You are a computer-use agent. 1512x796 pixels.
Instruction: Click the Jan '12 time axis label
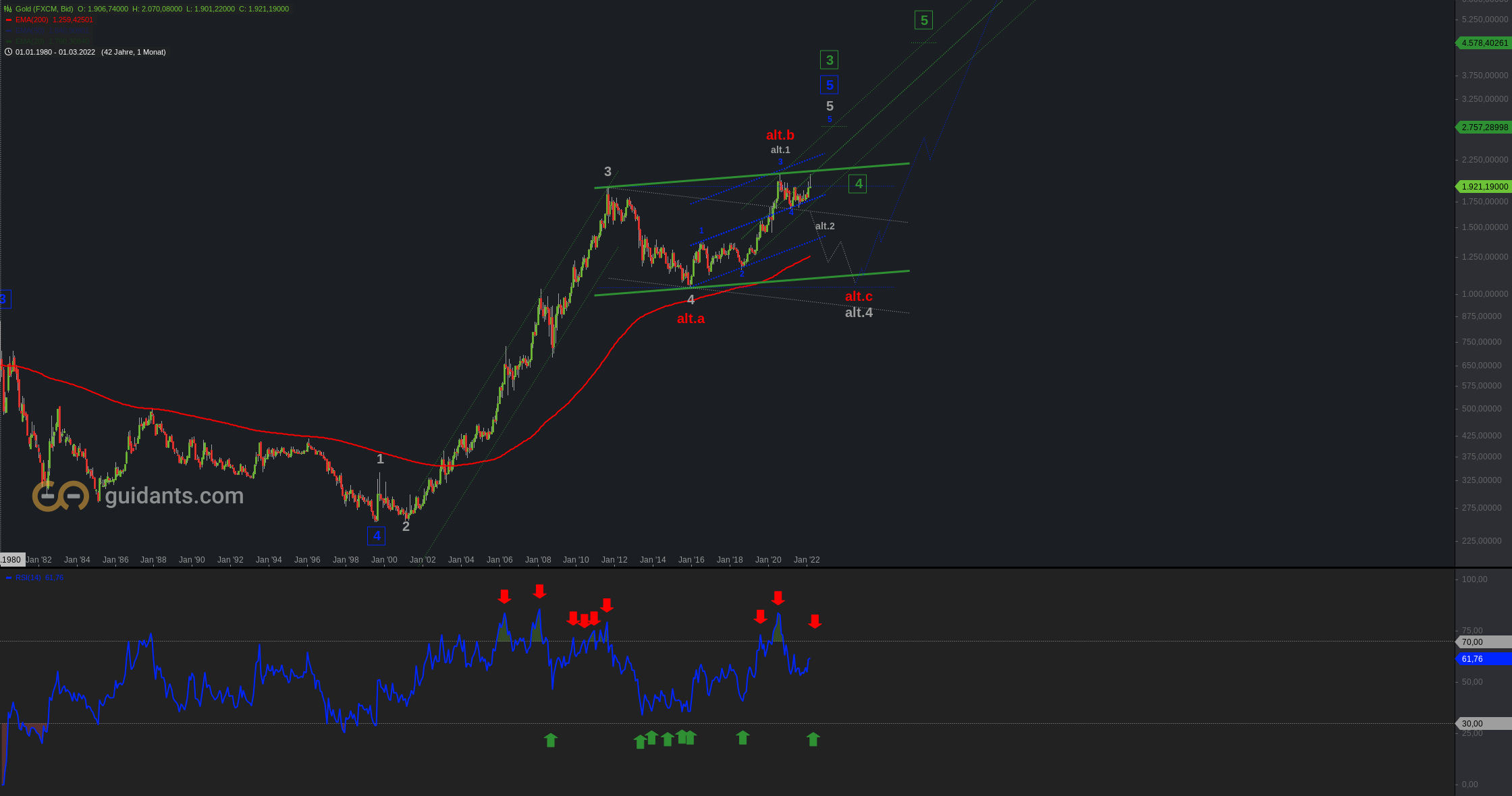pyautogui.click(x=614, y=560)
